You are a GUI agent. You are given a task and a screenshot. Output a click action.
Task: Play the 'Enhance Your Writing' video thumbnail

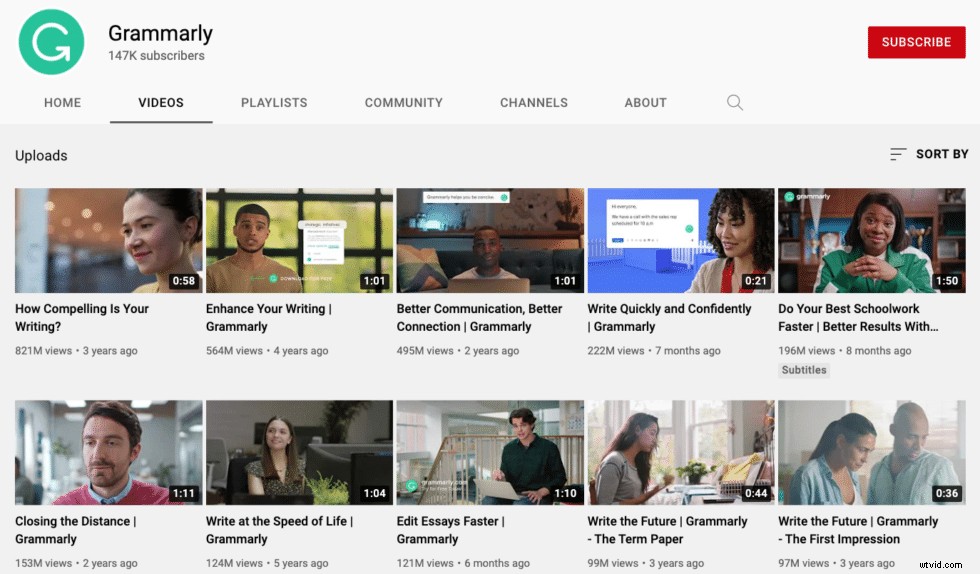pos(299,241)
